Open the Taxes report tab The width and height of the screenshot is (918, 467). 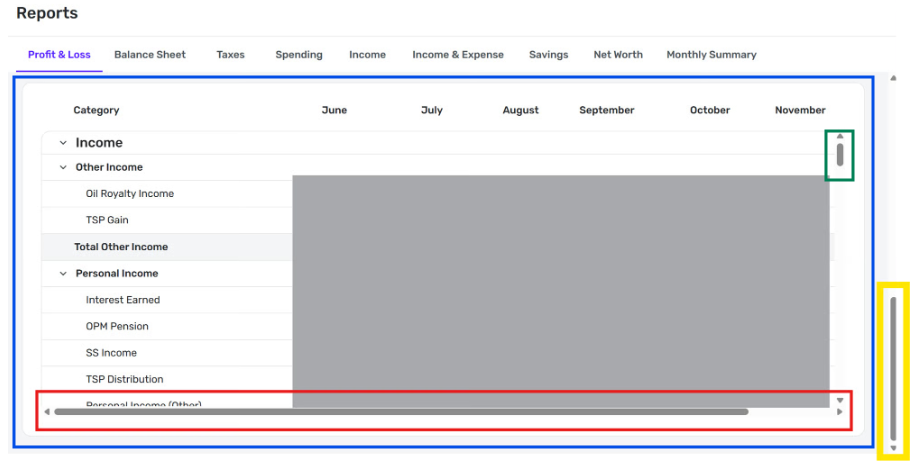(231, 54)
